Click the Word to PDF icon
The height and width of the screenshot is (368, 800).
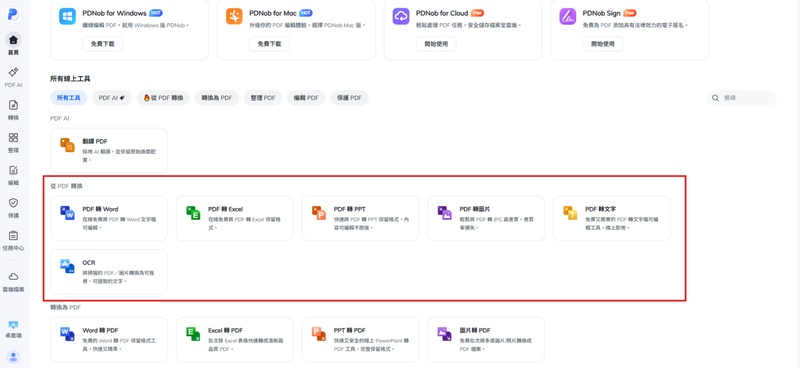click(x=67, y=334)
